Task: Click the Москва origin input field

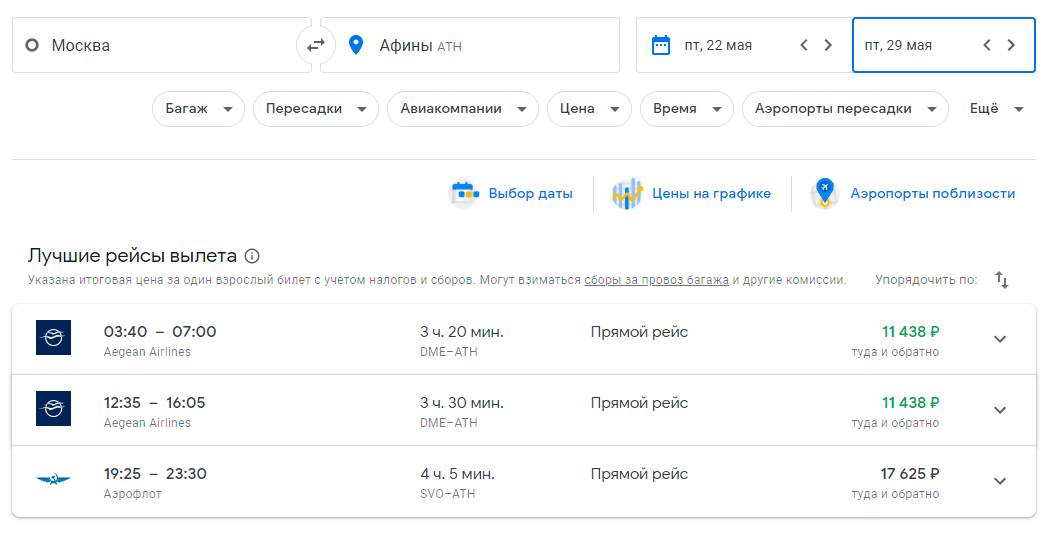Action: pyautogui.click(x=162, y=45)
